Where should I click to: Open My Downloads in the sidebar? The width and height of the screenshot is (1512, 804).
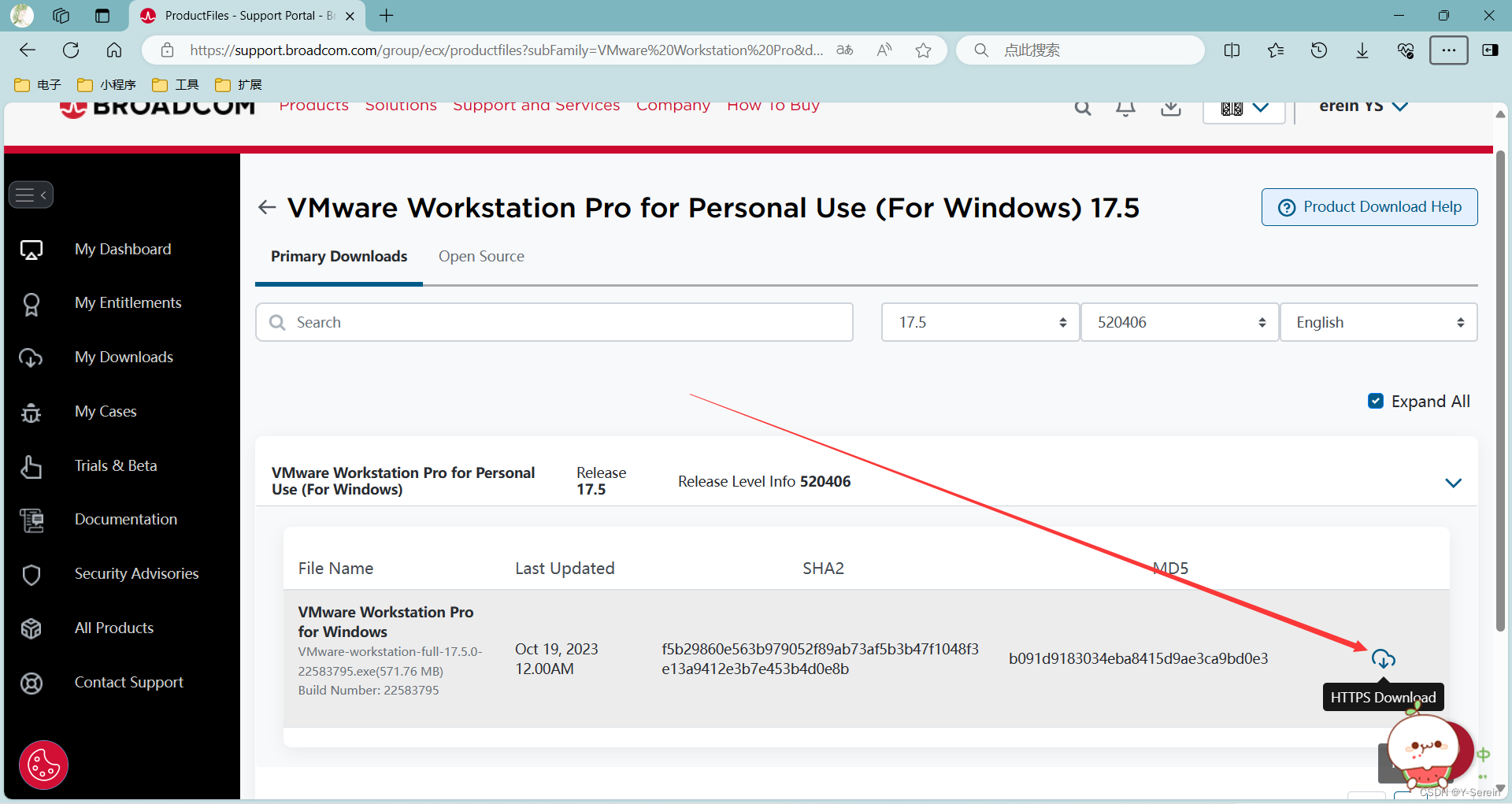[x=123, y=357]
